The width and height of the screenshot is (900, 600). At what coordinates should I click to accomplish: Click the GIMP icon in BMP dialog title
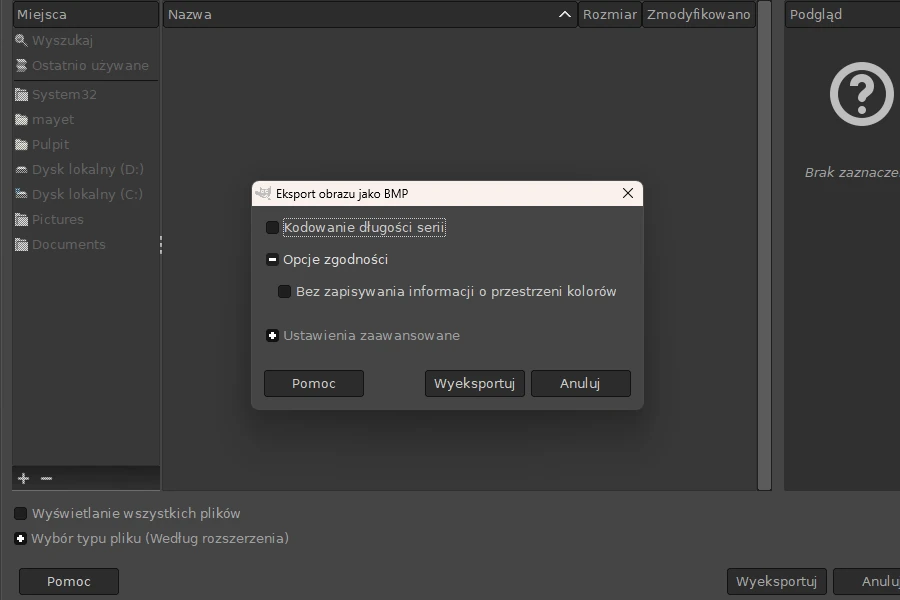tap(263, 193)
